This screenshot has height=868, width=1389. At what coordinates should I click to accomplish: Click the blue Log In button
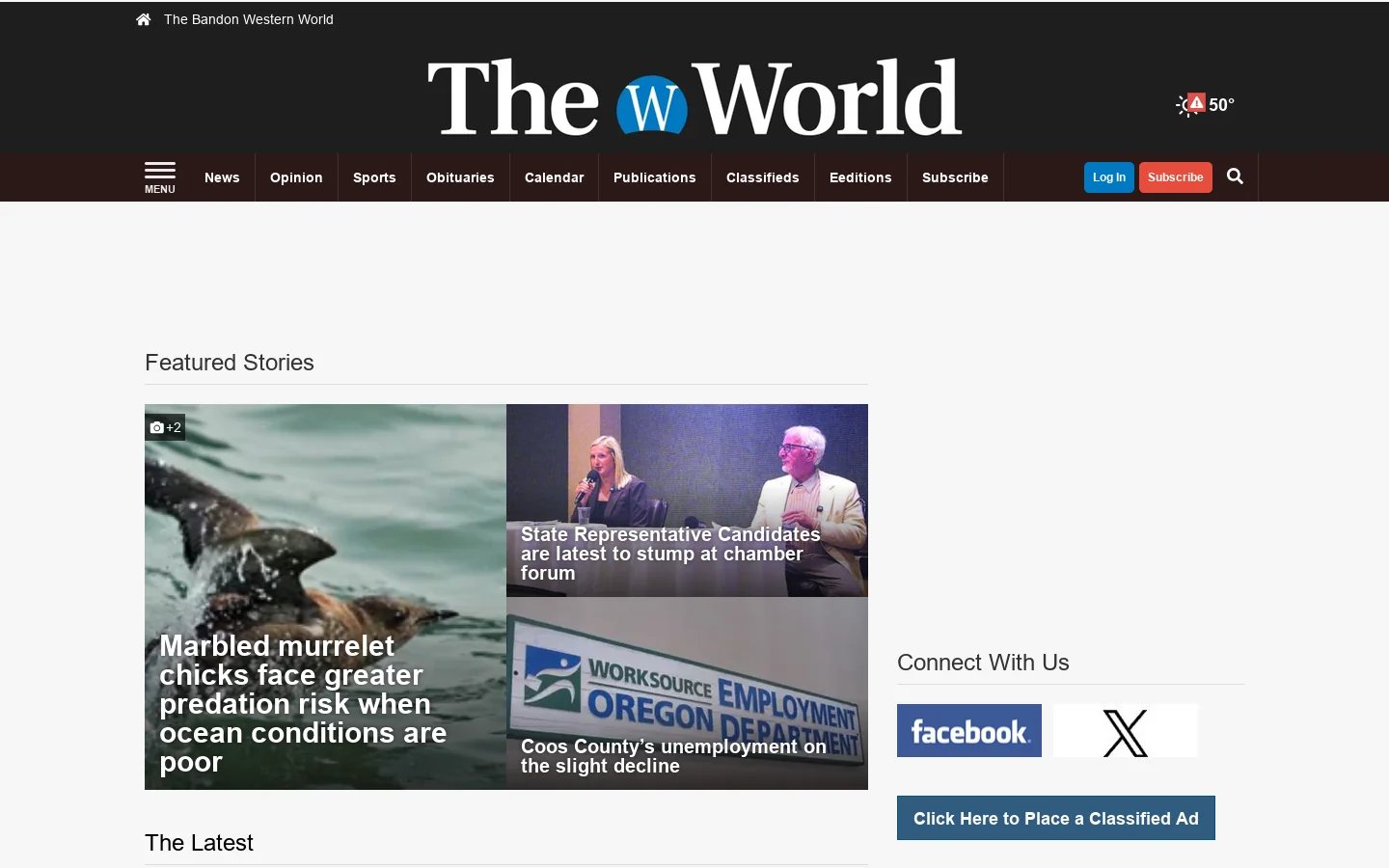[1109, 177]
